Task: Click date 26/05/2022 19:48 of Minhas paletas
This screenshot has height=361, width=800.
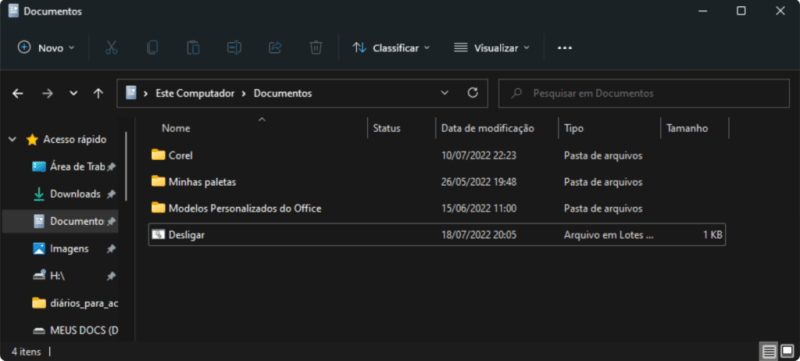Action: (479, 182)
